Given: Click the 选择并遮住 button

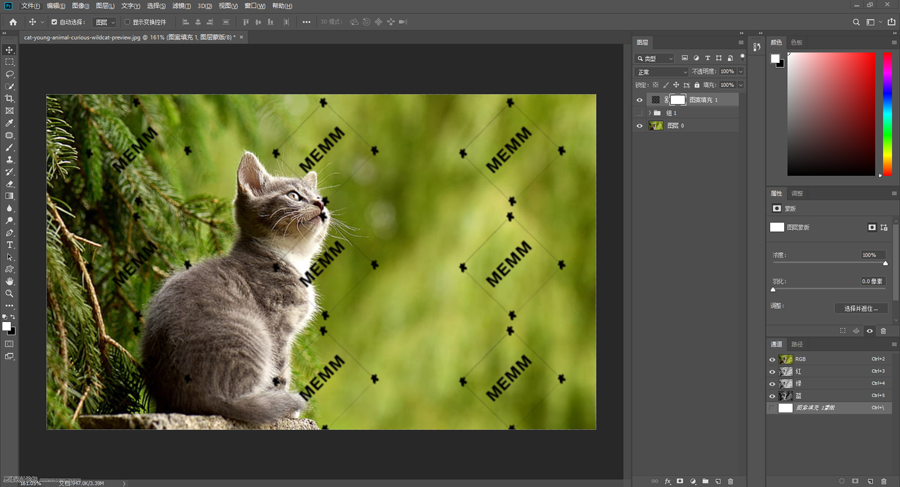Looking at the screenshot, I should 860,308.
